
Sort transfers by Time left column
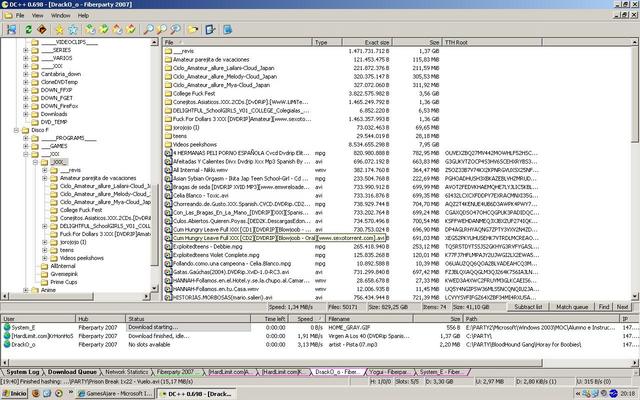tap(269, 319)
